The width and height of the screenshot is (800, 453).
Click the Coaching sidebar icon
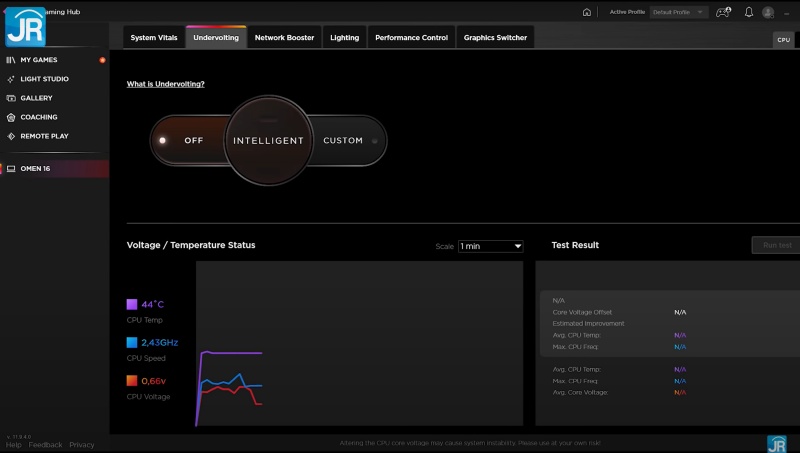(x=11, y=117)
